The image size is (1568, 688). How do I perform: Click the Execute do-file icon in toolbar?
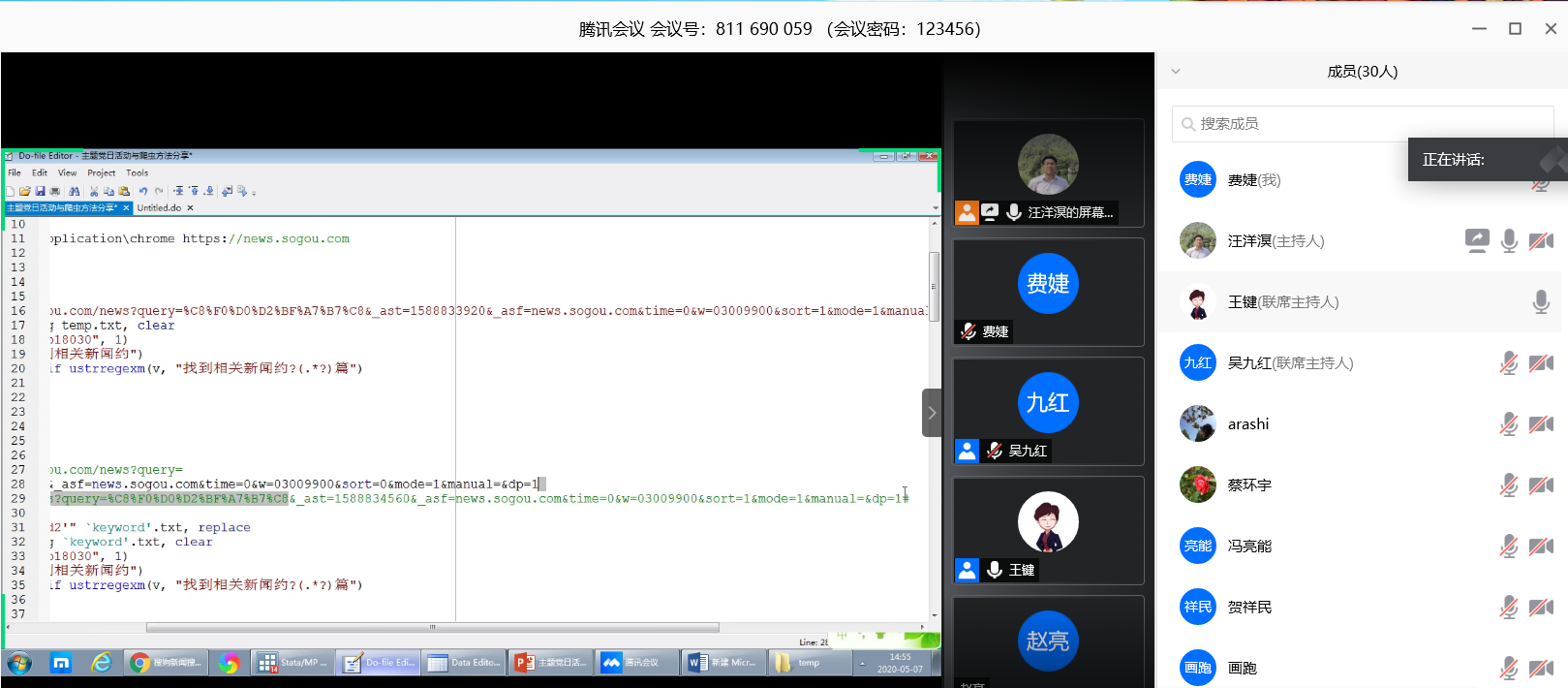pos(242,192)
